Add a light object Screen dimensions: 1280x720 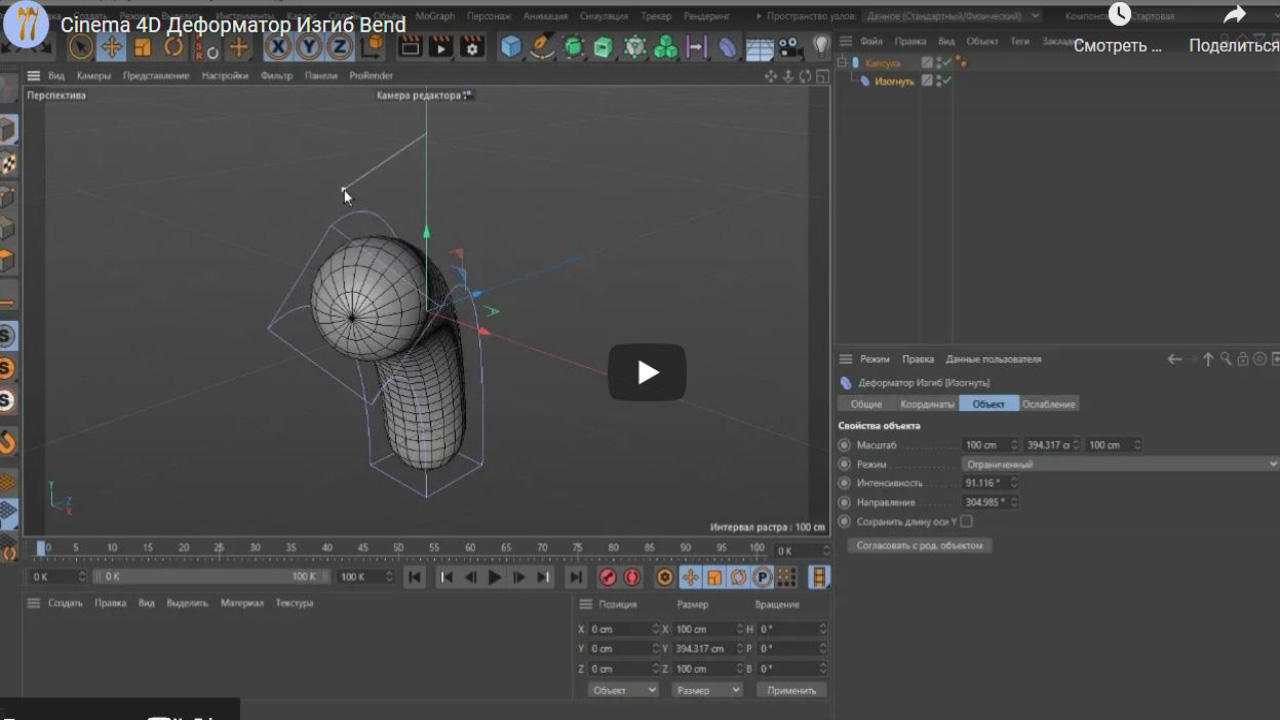(x=821, y=46)
